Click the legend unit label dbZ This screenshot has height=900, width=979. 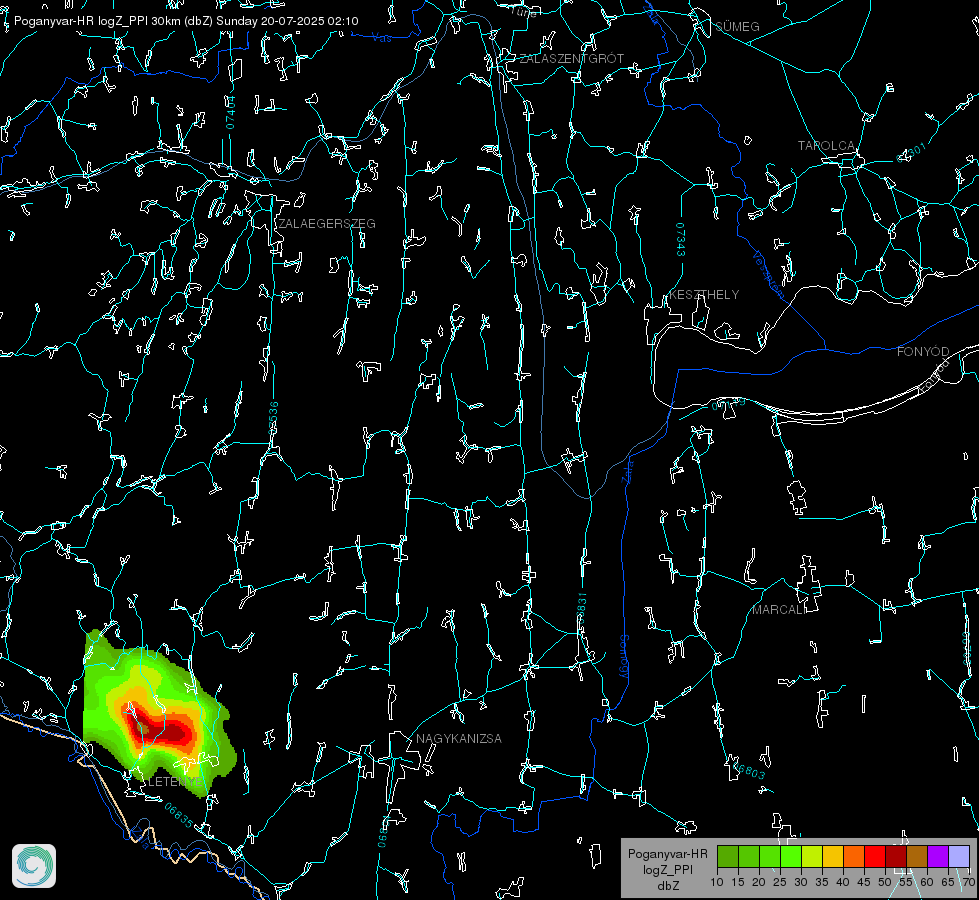(x=668, y=886)
